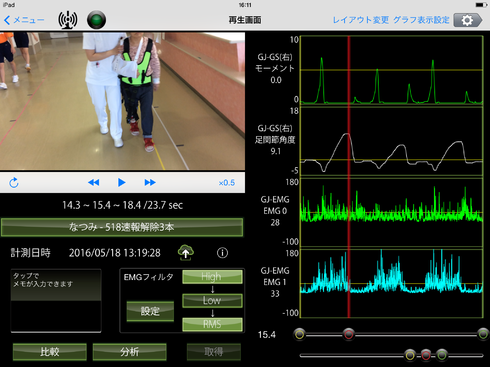Rewind the video playback
The width and height of the screenshot is (490, 367).
(94, 182)
